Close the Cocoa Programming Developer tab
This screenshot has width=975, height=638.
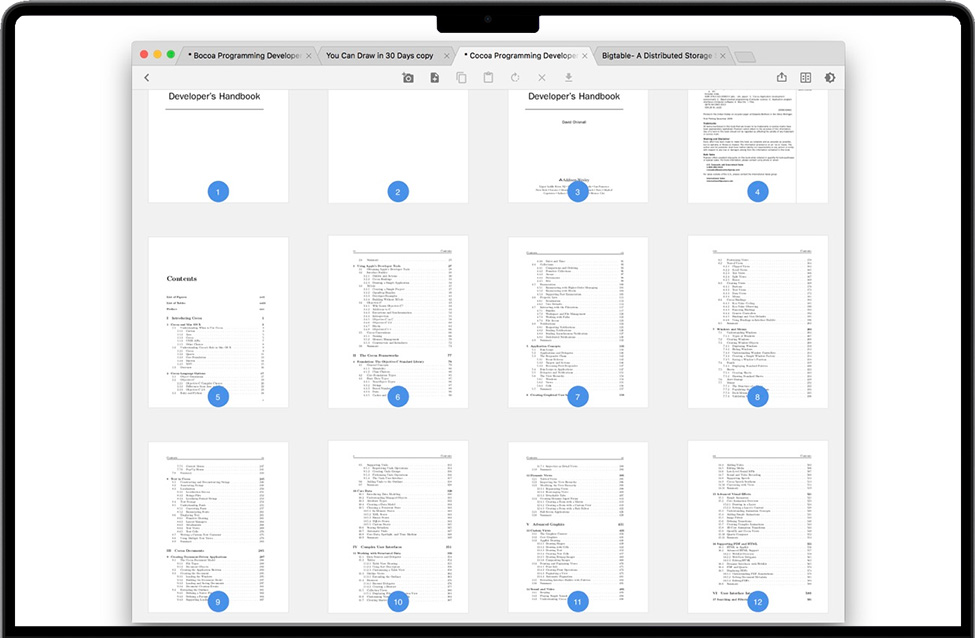(585, 56)
